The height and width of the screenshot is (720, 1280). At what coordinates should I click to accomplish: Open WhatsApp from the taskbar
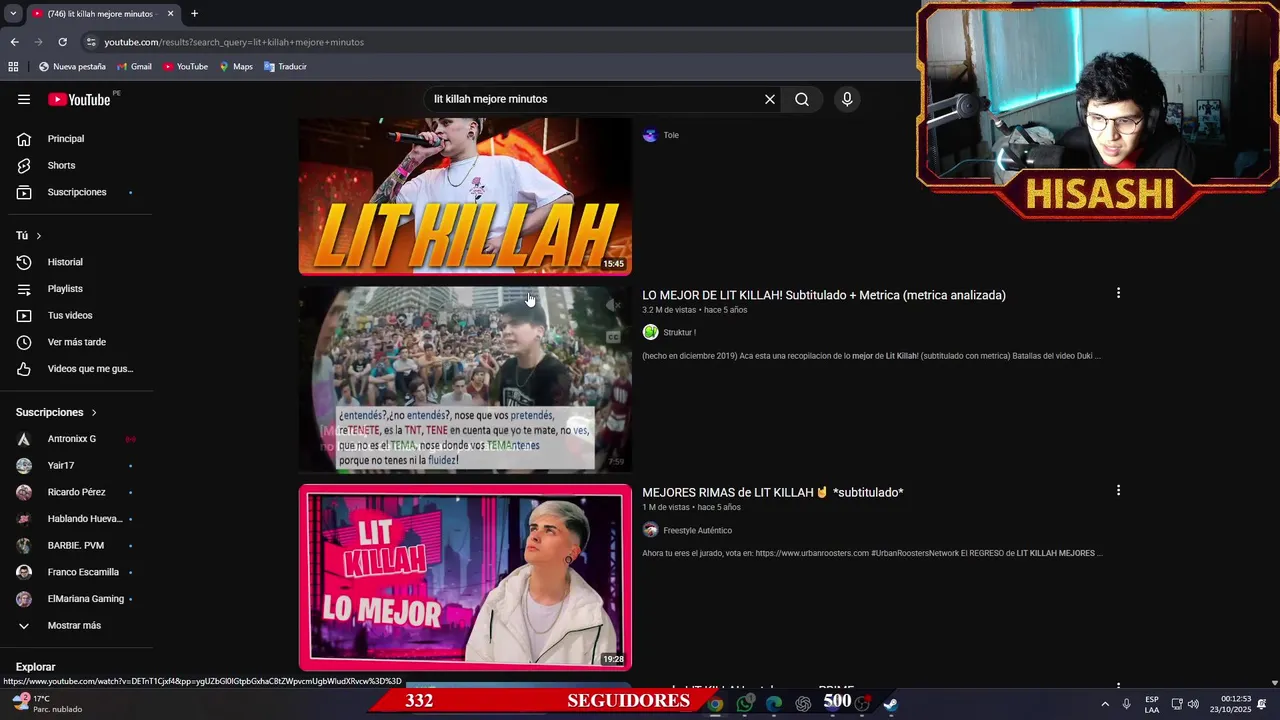[745, 704]
